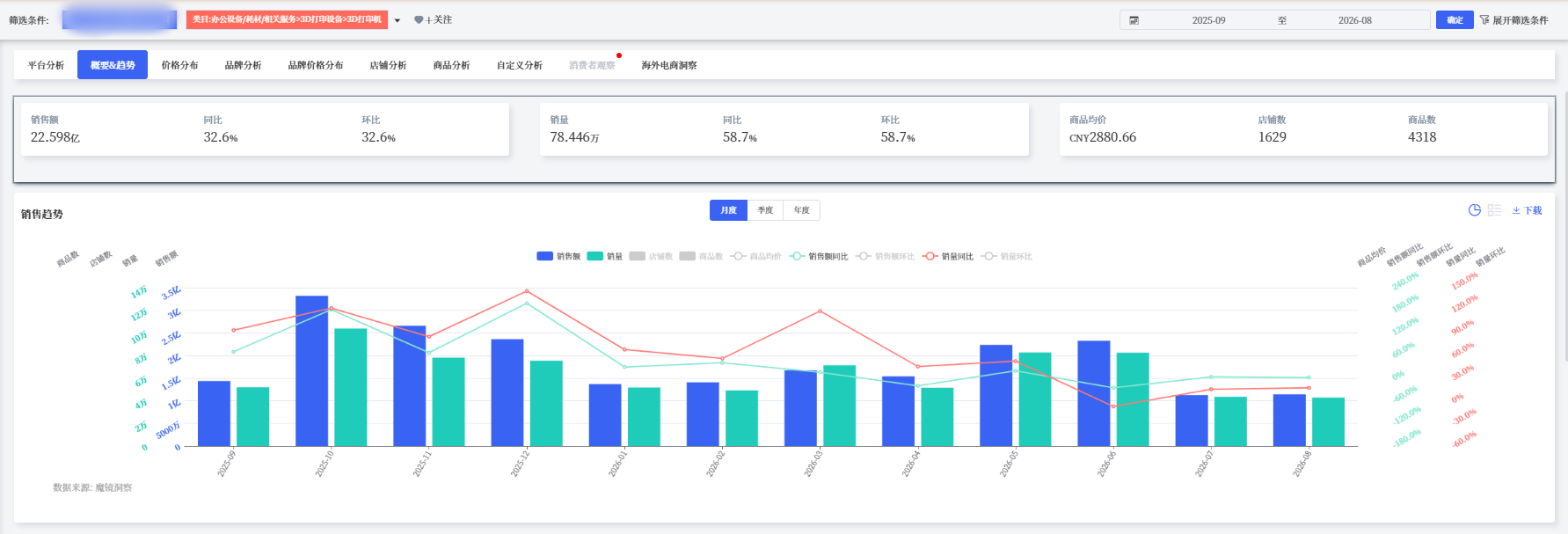
Task: Show 销售额环比 line in chart legend
Action: pos(886,256)
